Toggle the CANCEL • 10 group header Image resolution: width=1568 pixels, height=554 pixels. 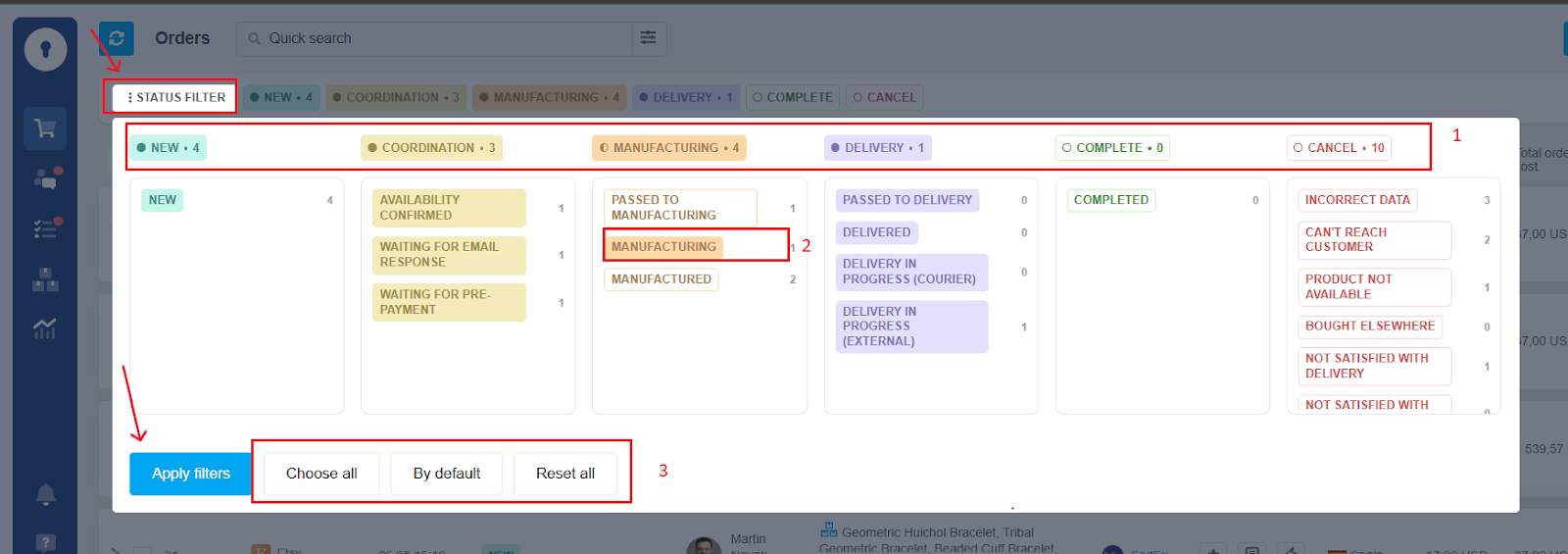click(x=1339, y=148)
